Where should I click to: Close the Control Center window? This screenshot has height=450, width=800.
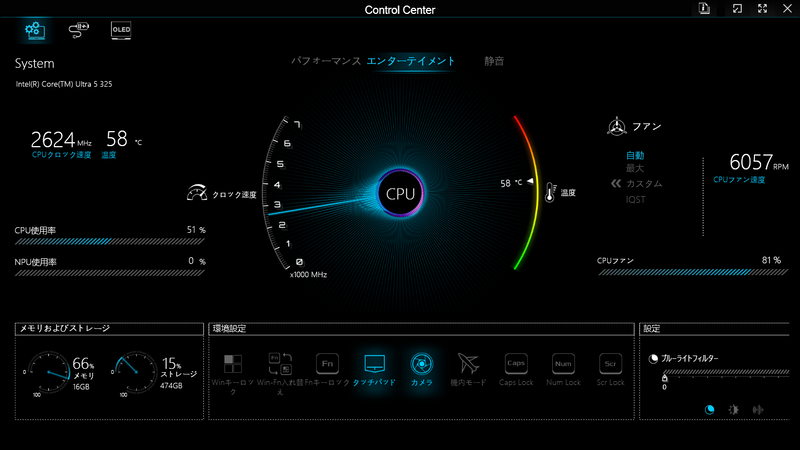[x=787, y=9]
